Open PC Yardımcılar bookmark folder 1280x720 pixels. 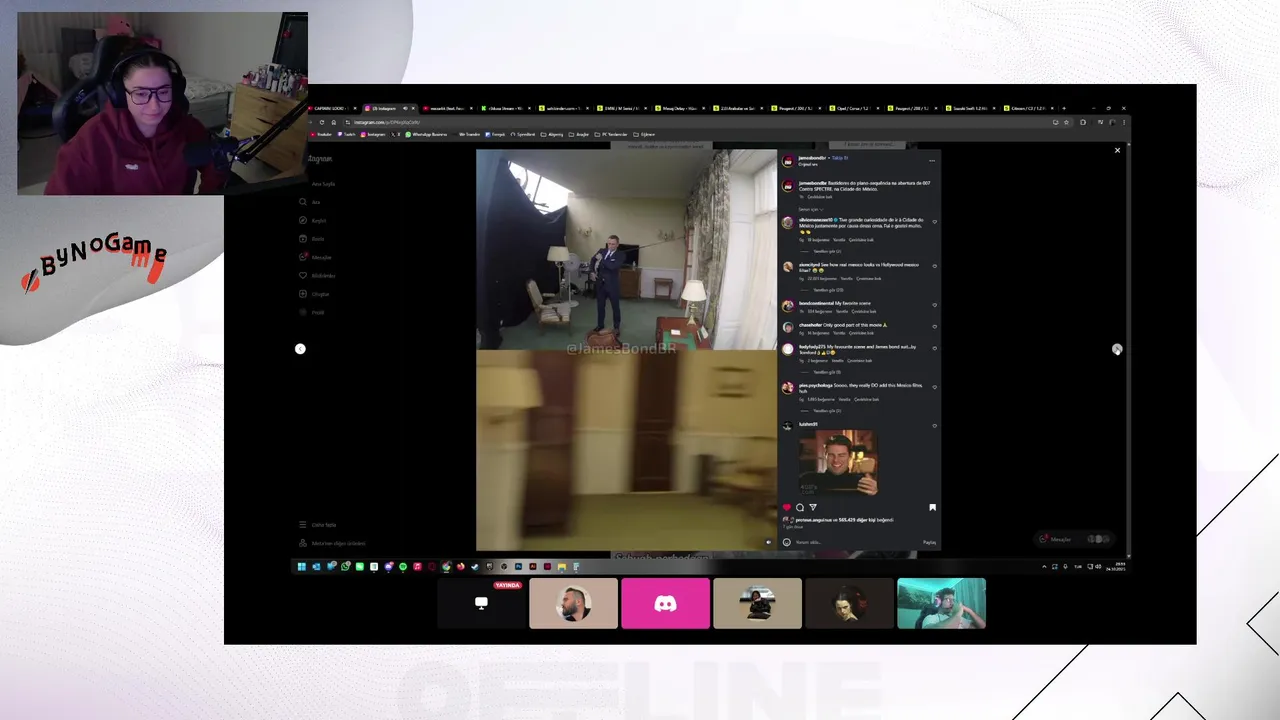611,134
